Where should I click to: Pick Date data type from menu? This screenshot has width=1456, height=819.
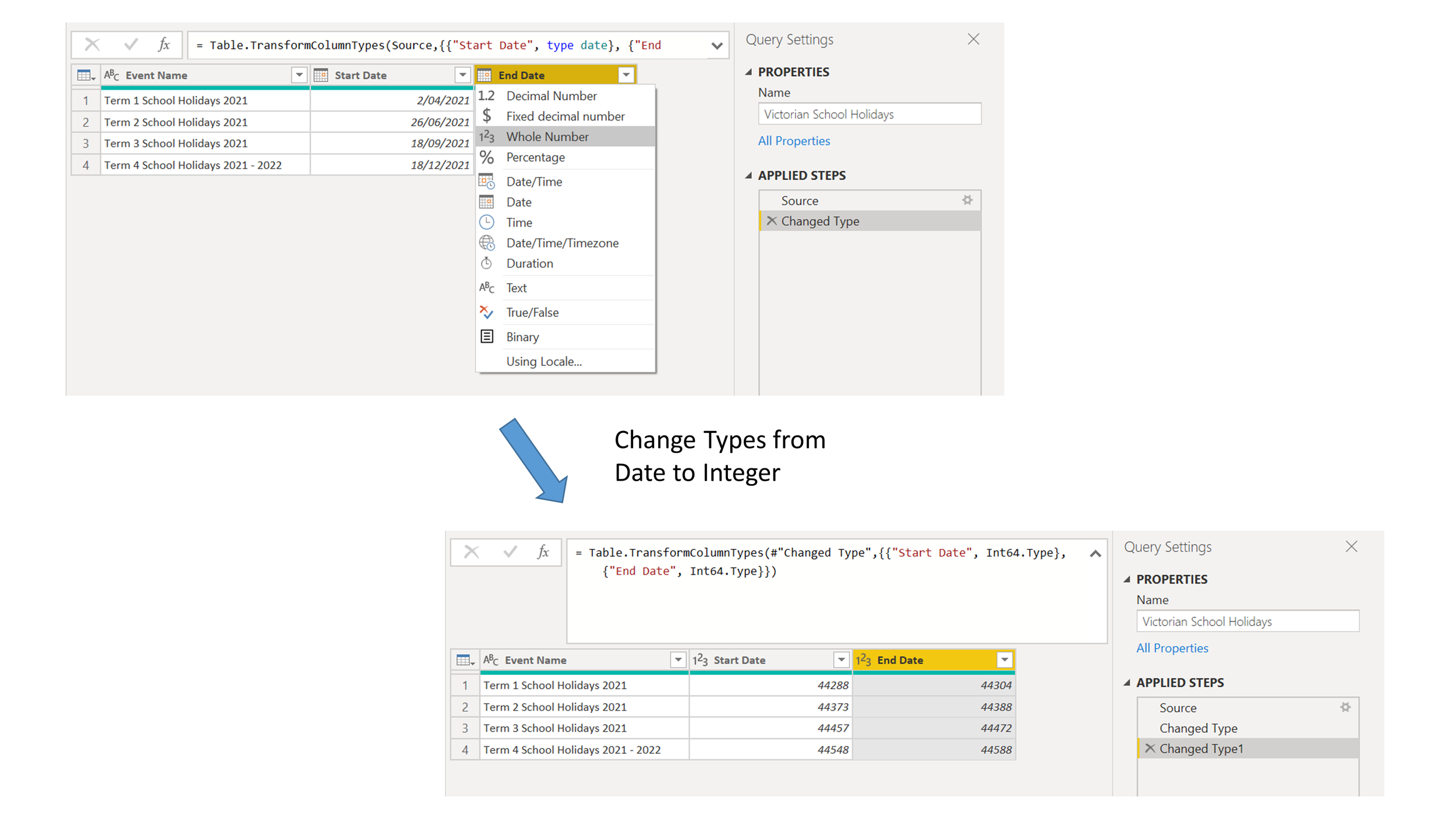(566, 202)
